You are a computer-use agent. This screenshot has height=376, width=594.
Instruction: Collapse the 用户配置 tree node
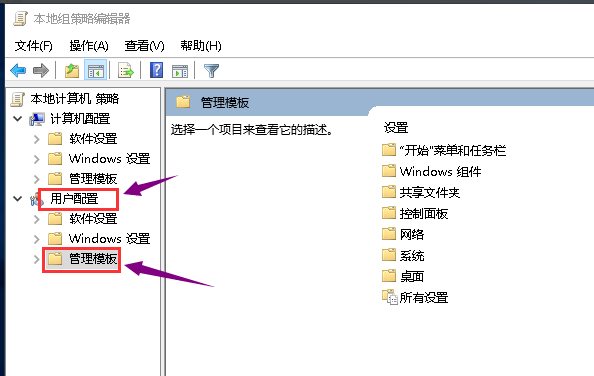click(x=17, y=198)
